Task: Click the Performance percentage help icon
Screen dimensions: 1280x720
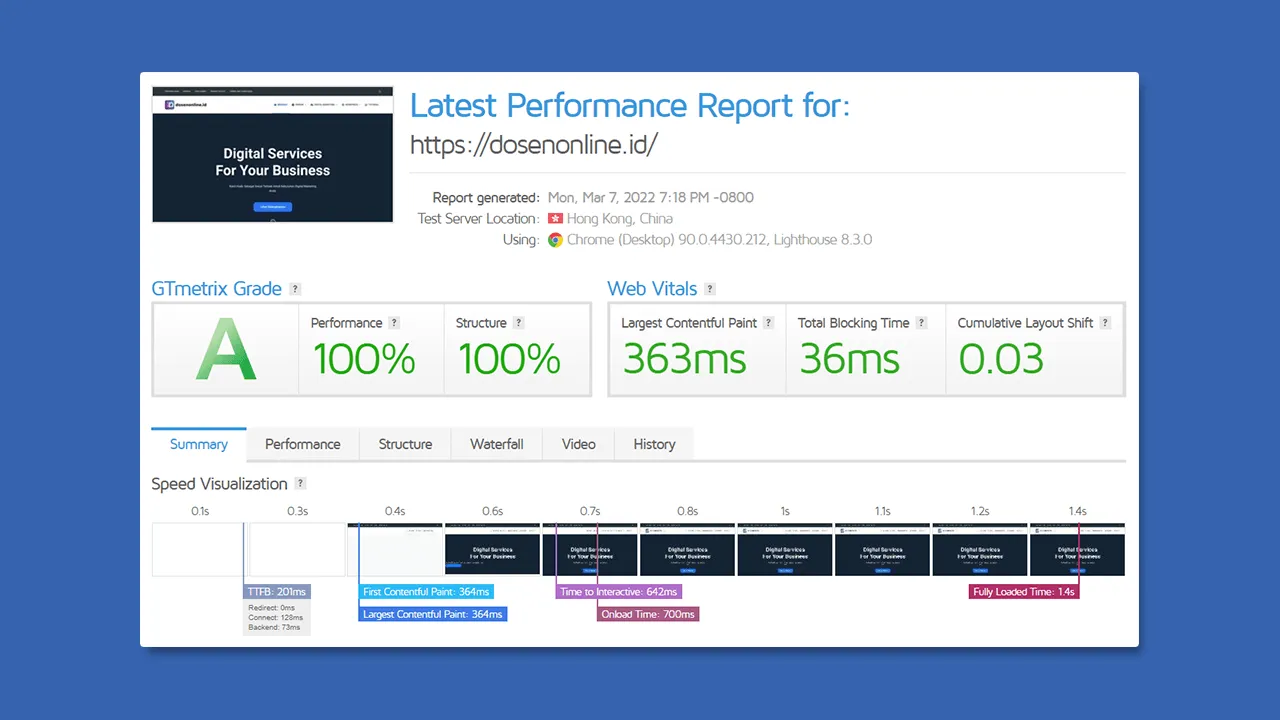Action: click(394, 322)
